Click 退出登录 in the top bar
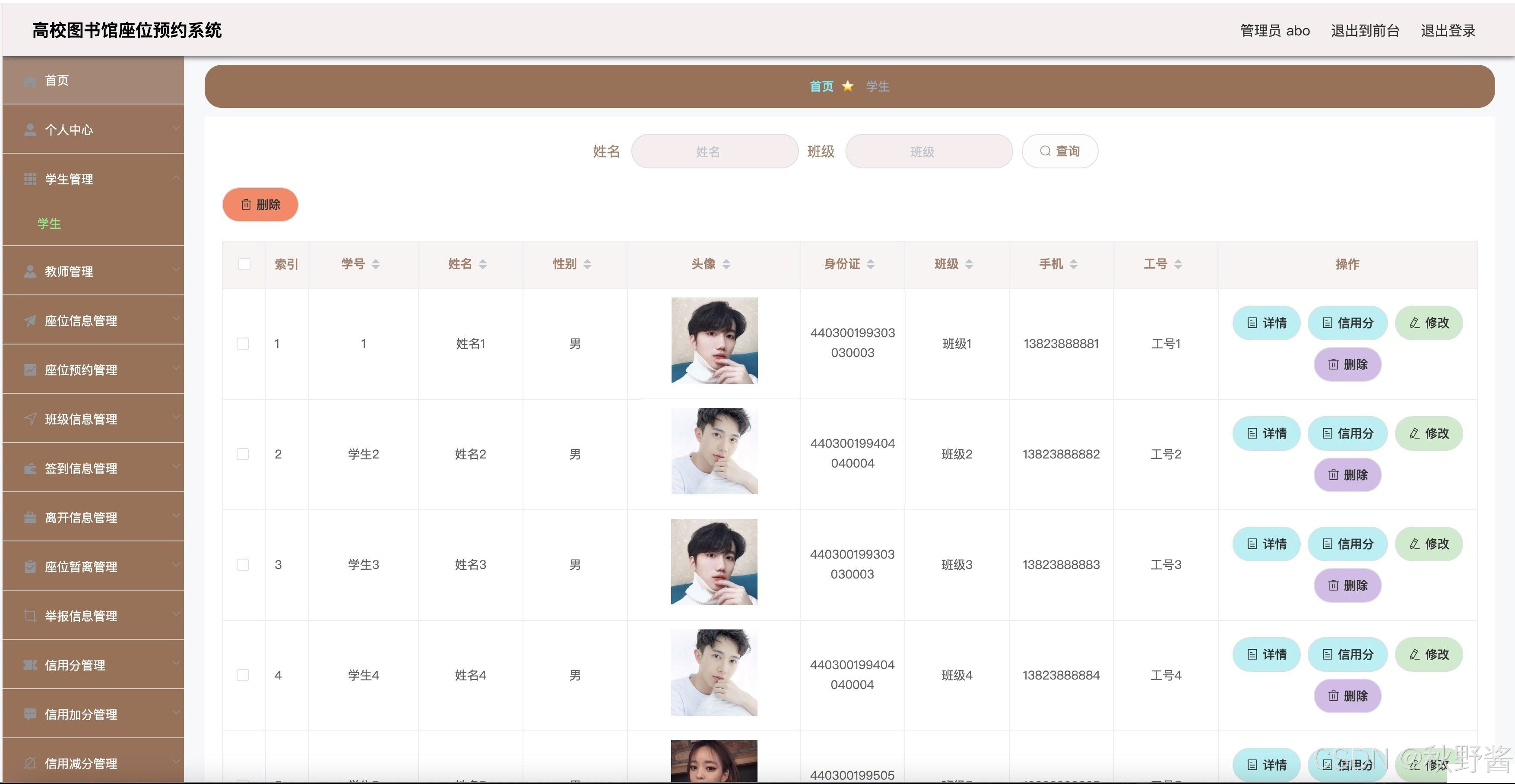 [x=1448, y=31]
